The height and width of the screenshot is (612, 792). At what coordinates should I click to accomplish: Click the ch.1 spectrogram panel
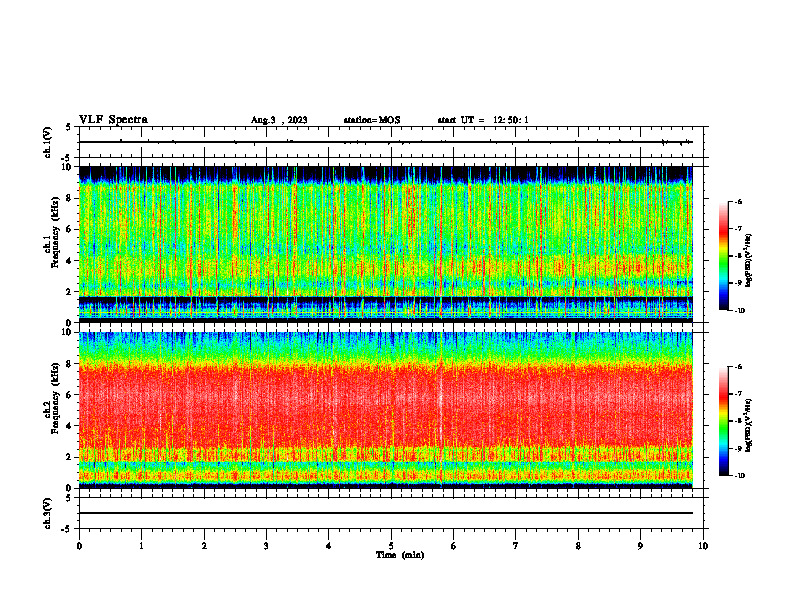(x=386, y=244)
